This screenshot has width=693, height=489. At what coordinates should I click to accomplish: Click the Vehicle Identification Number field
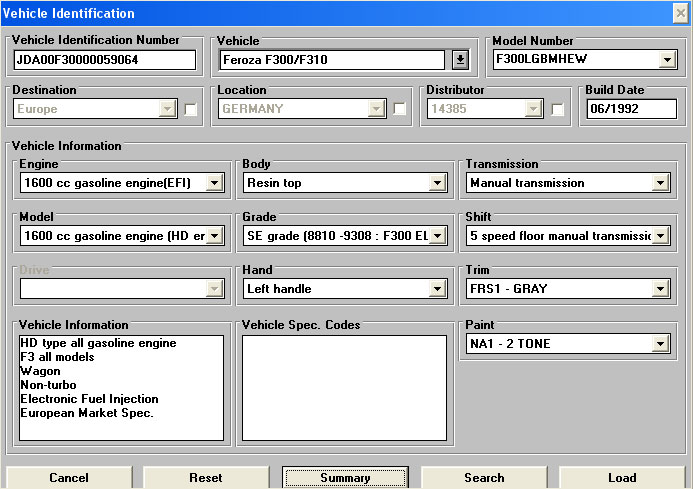[105, 60]
